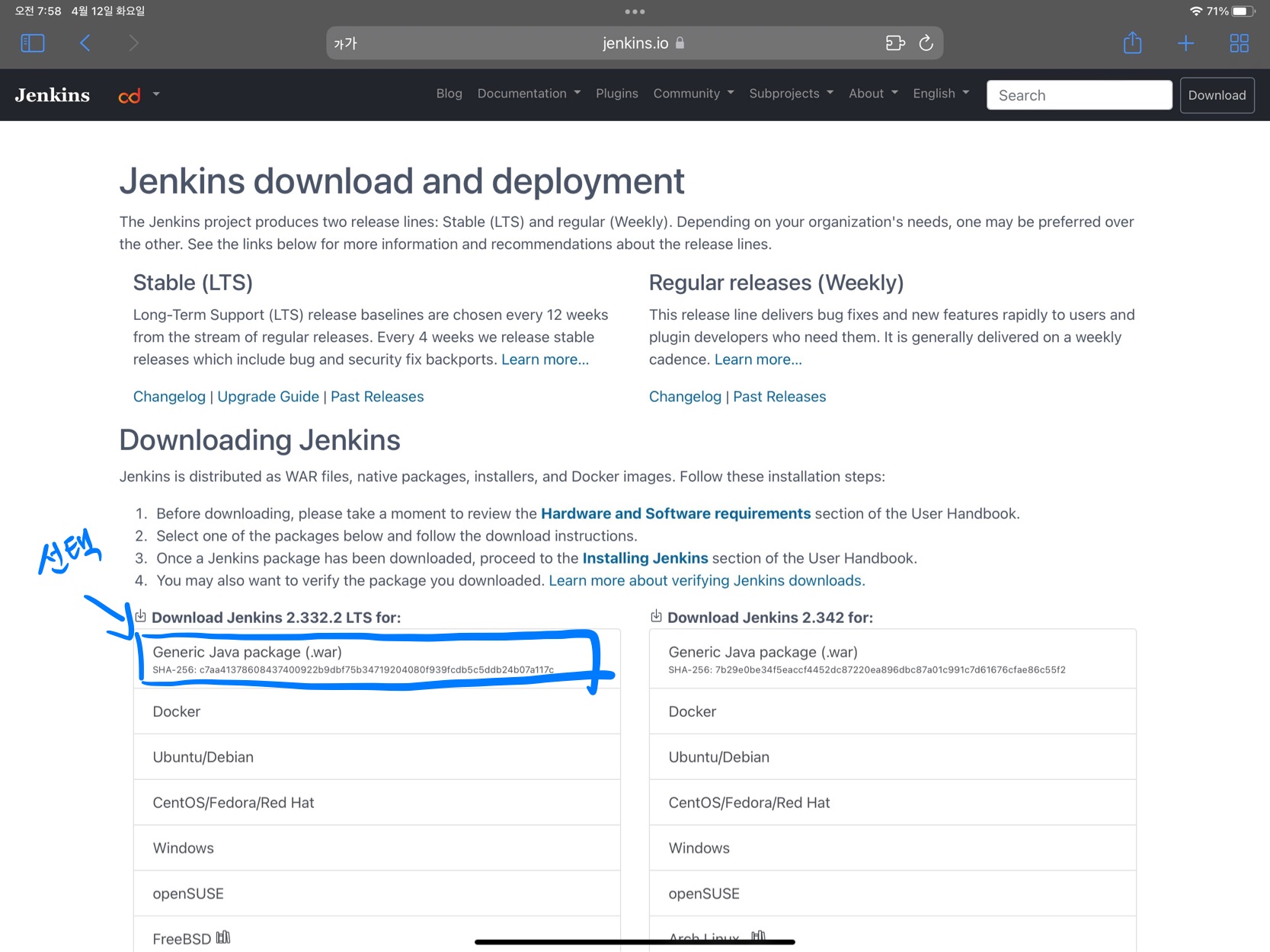Select Windows under Weekly 2.342

coord(893,848)
